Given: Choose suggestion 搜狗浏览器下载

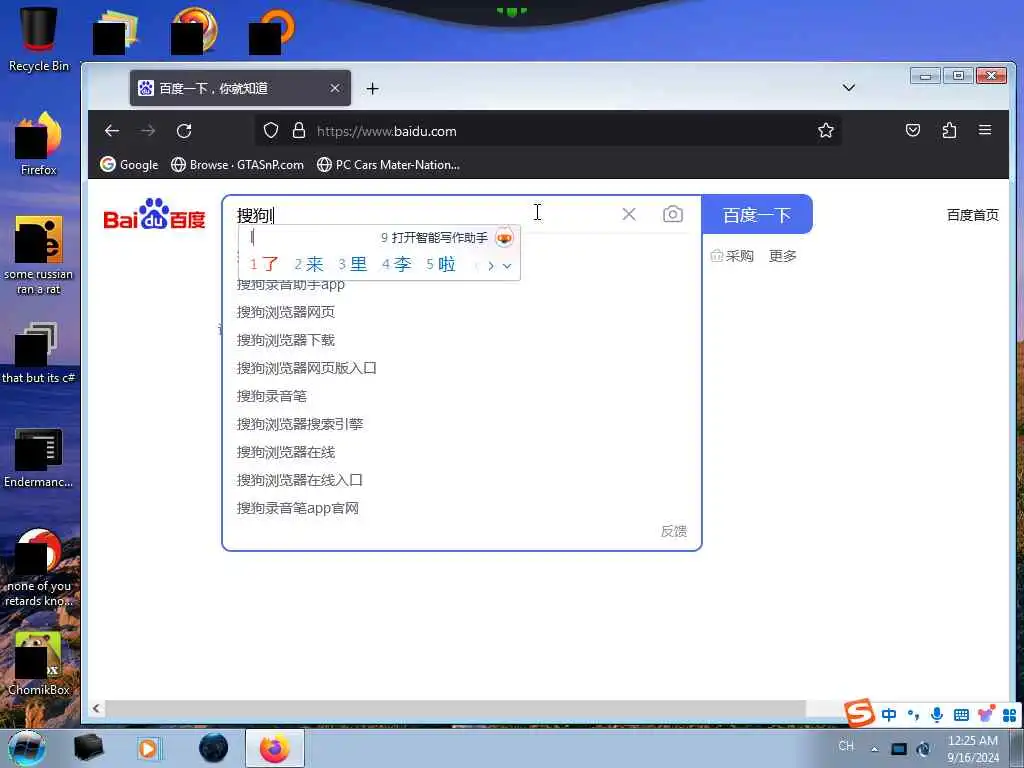Looking at the screenshot, I should point(286,340).
